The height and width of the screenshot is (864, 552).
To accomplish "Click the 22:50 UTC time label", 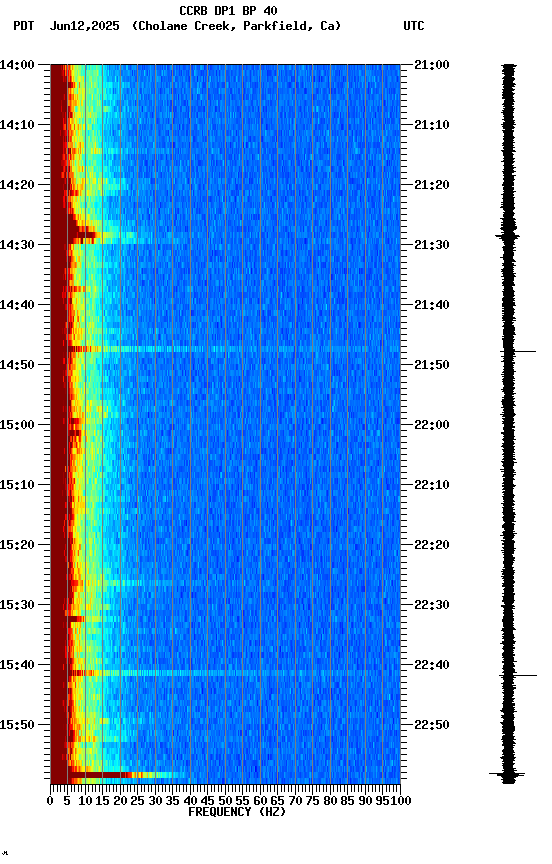I will click(431, 725).
